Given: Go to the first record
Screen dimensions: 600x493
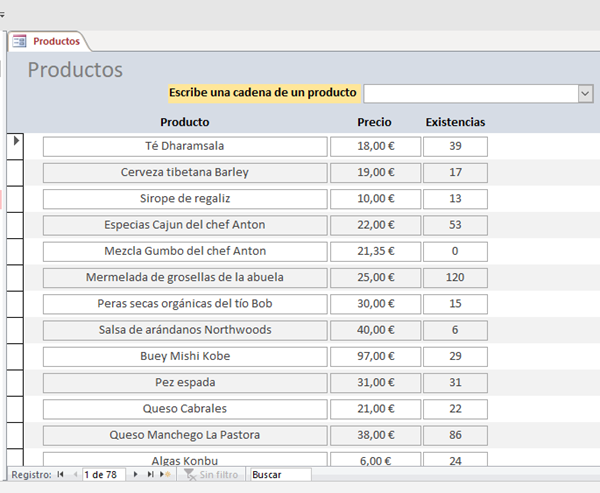Looking at the screenshot, I should (61, 474).
